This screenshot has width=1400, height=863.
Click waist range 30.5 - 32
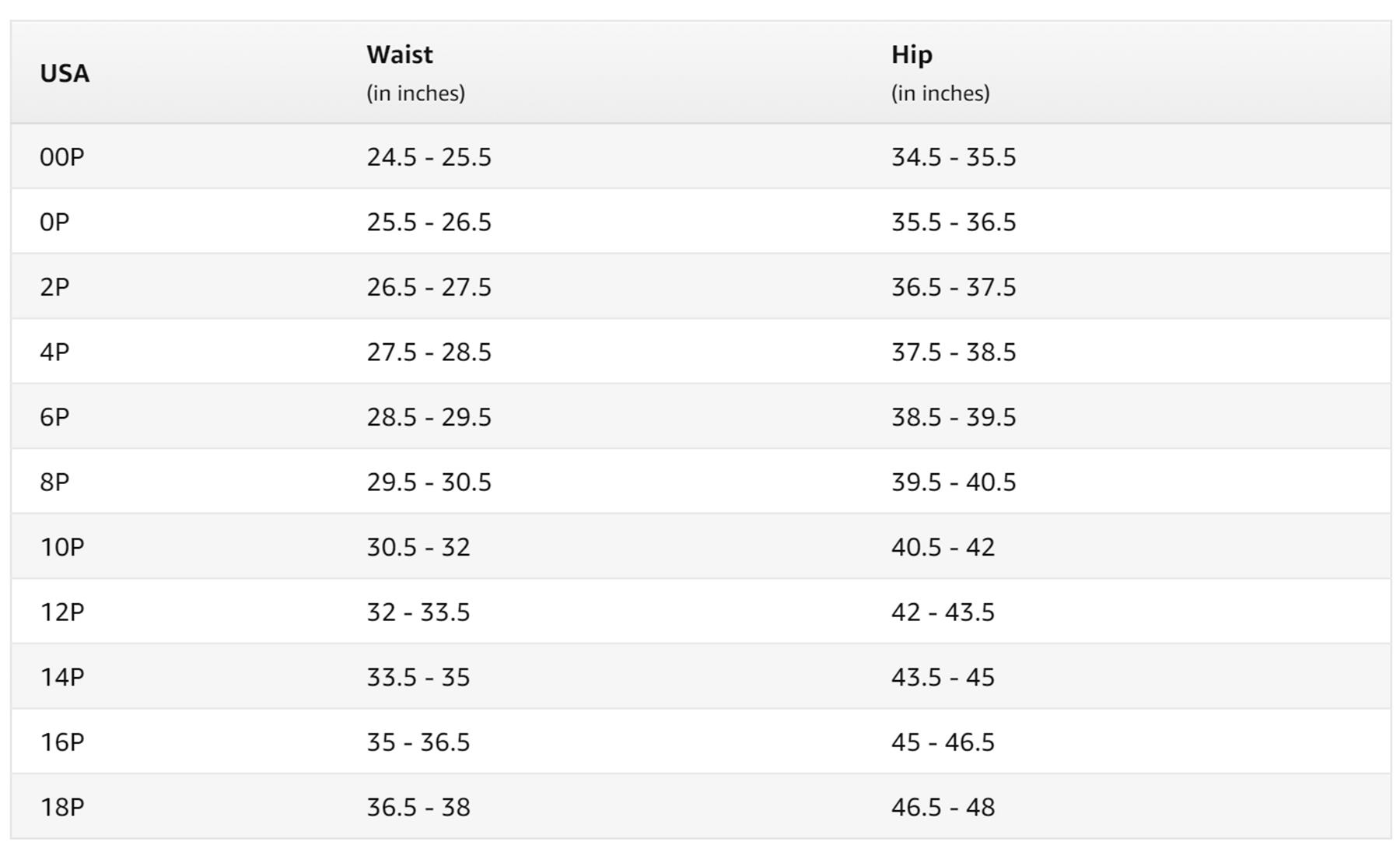[x=418, y=547]
